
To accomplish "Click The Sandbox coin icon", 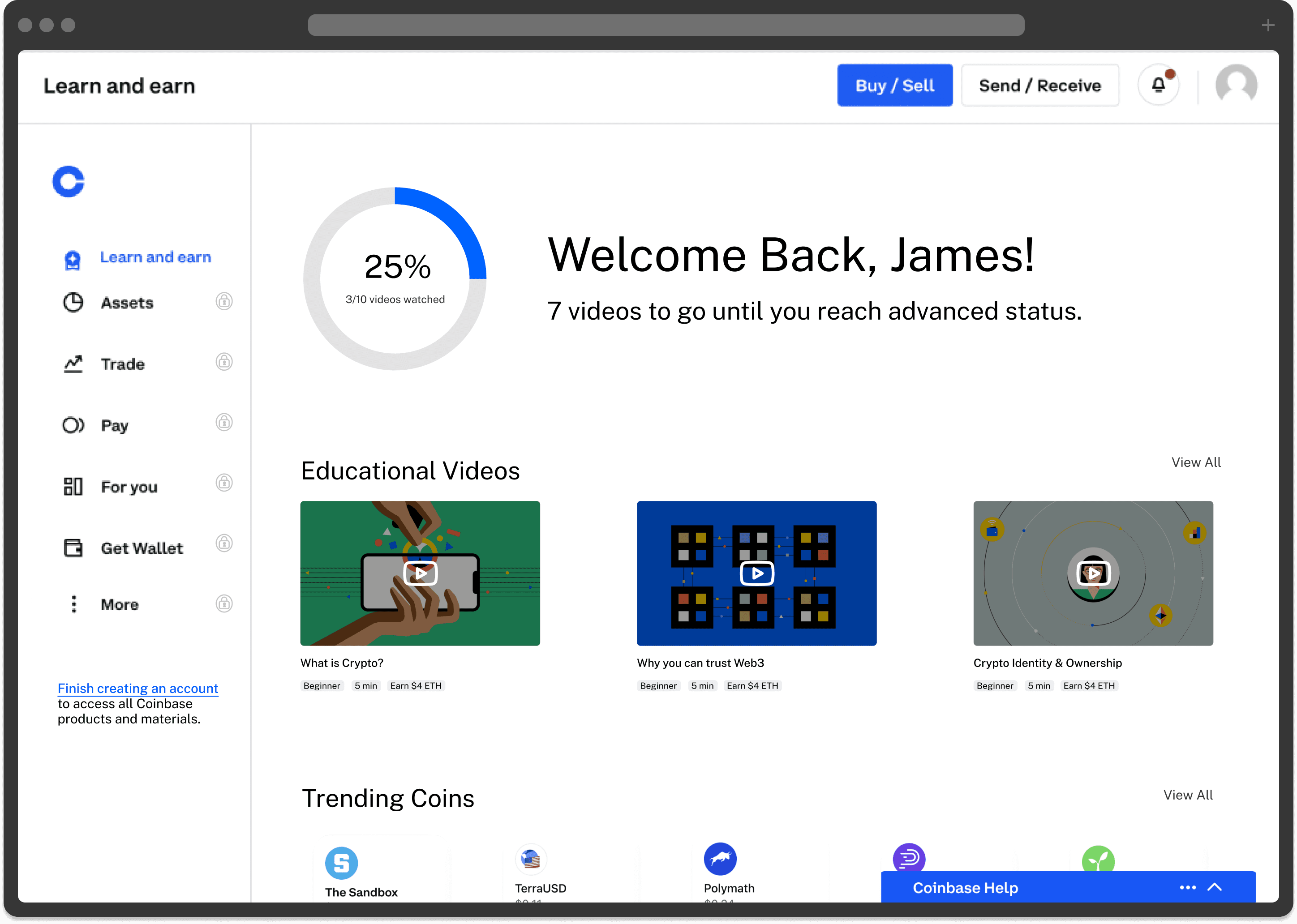I will click(x=341, y=863).
